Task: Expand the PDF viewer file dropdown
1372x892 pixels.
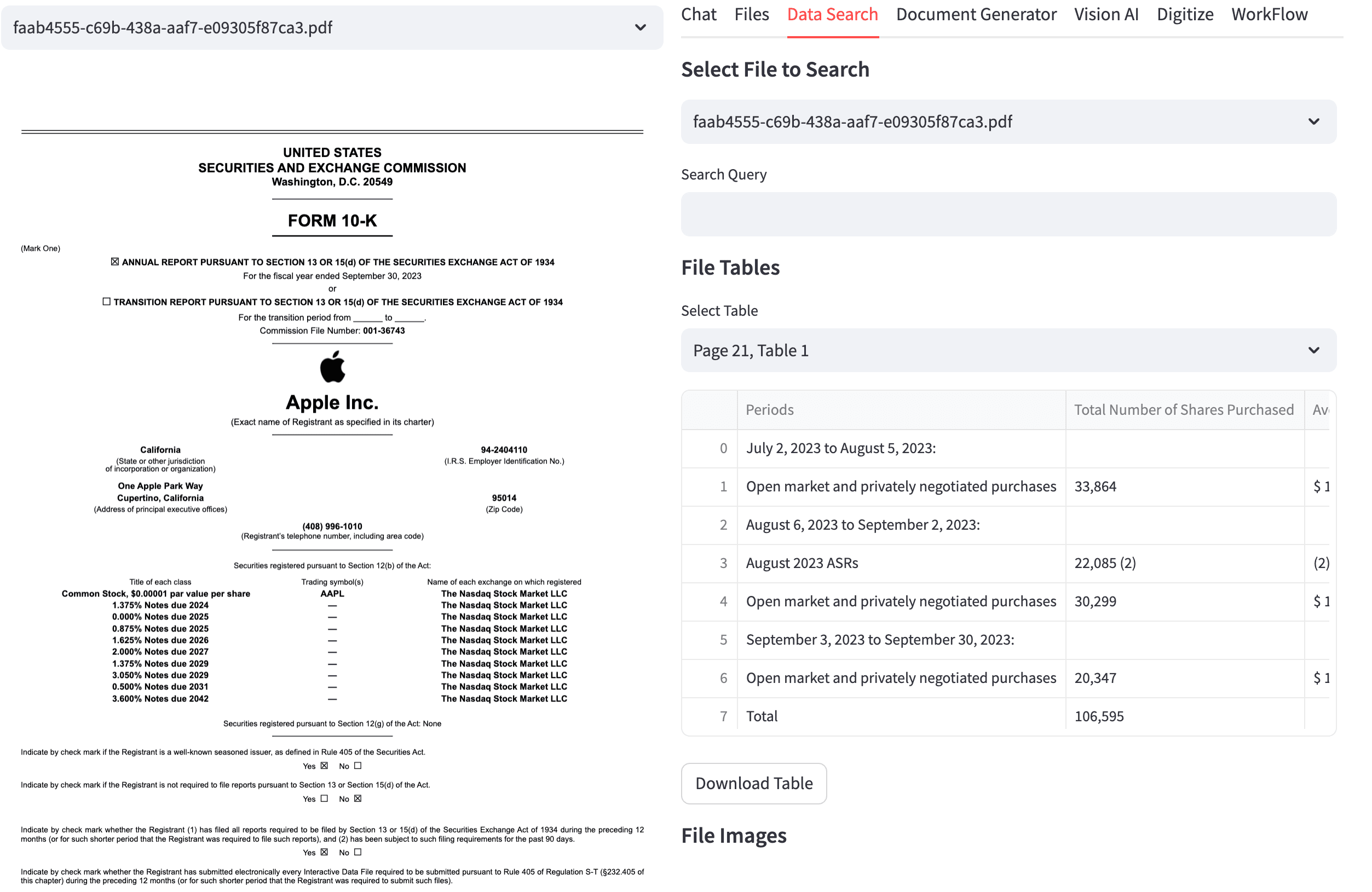Action: pos(332,28)
